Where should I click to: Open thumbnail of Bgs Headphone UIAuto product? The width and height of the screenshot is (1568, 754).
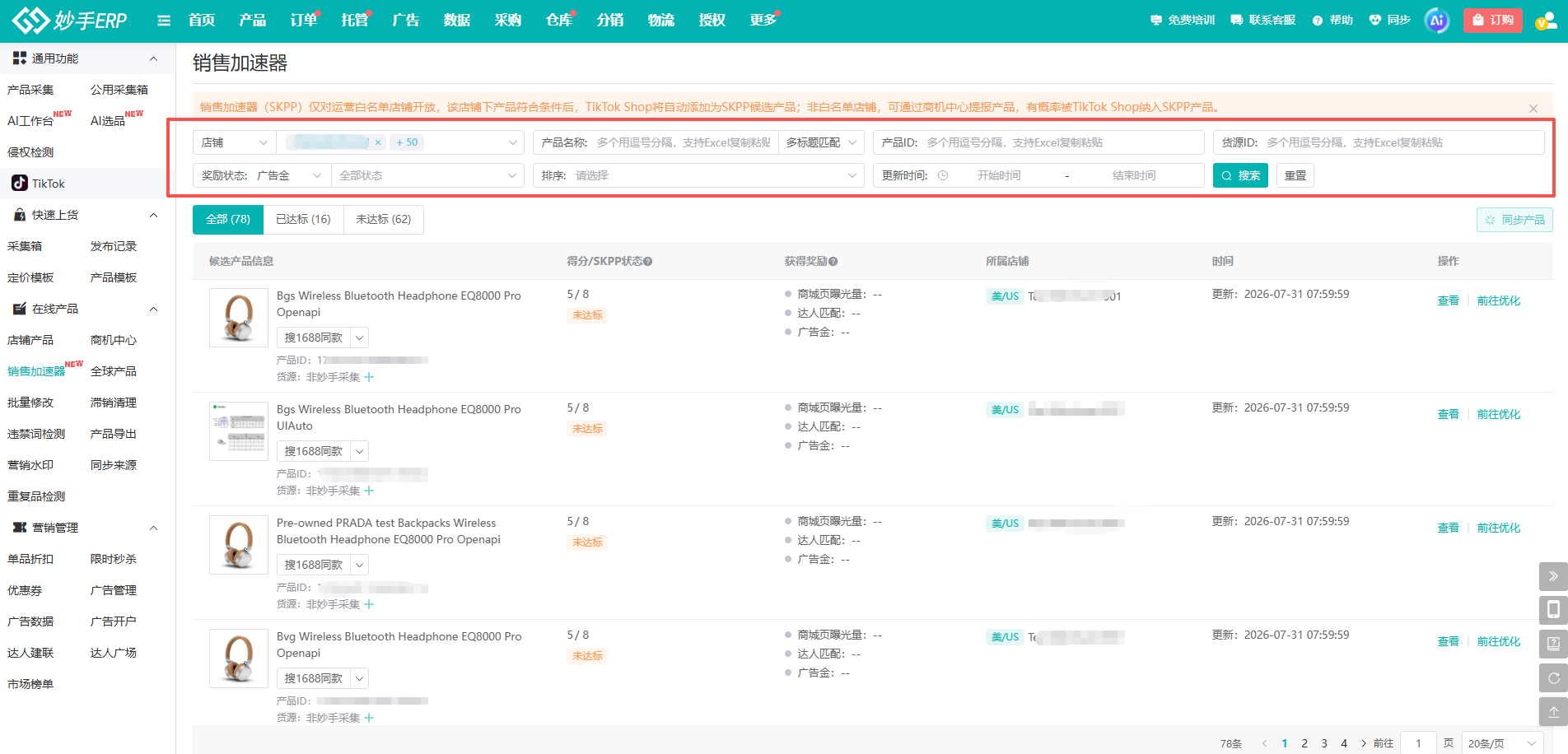pos(239,431)
